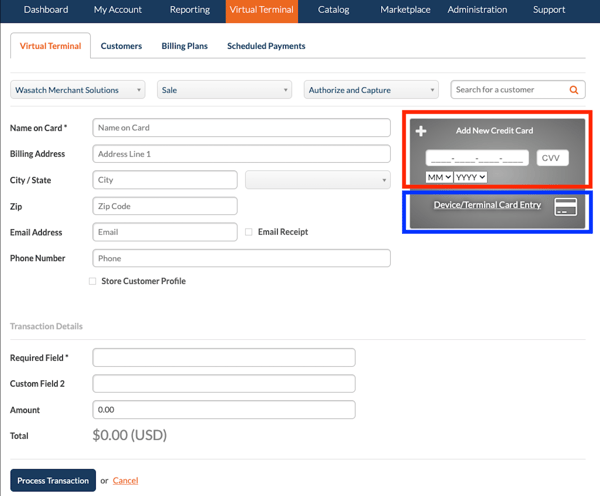Focus the Name on Card field
This screenshot has height=496, width=600.
(241, 128)
